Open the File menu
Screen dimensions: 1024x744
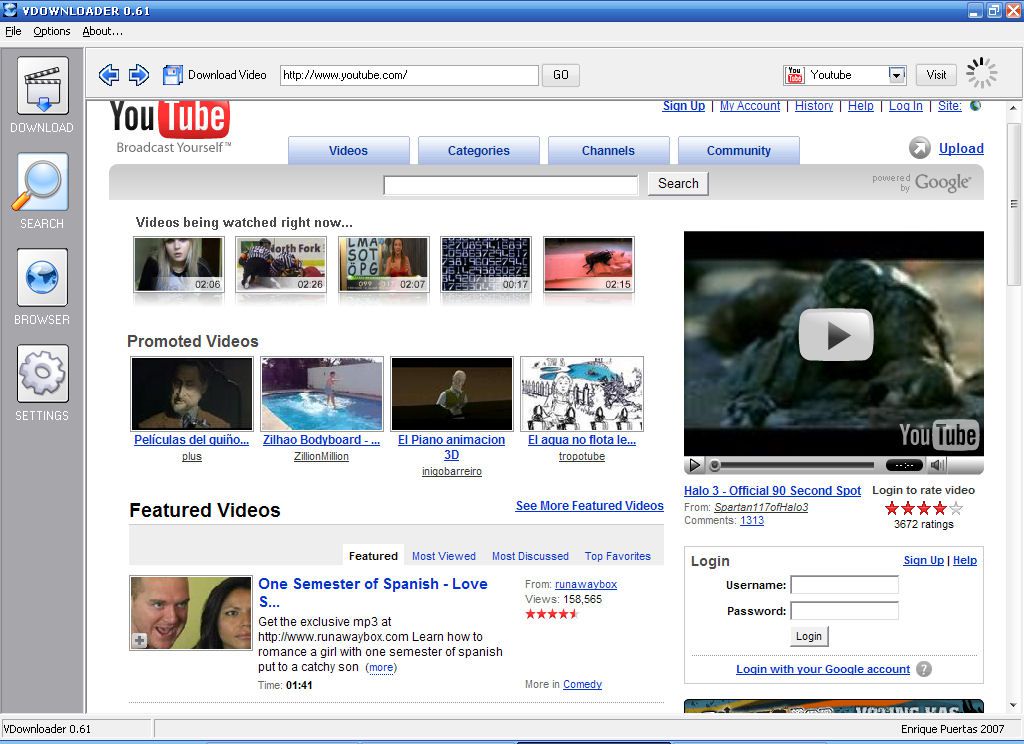click(x=13, y=31)
